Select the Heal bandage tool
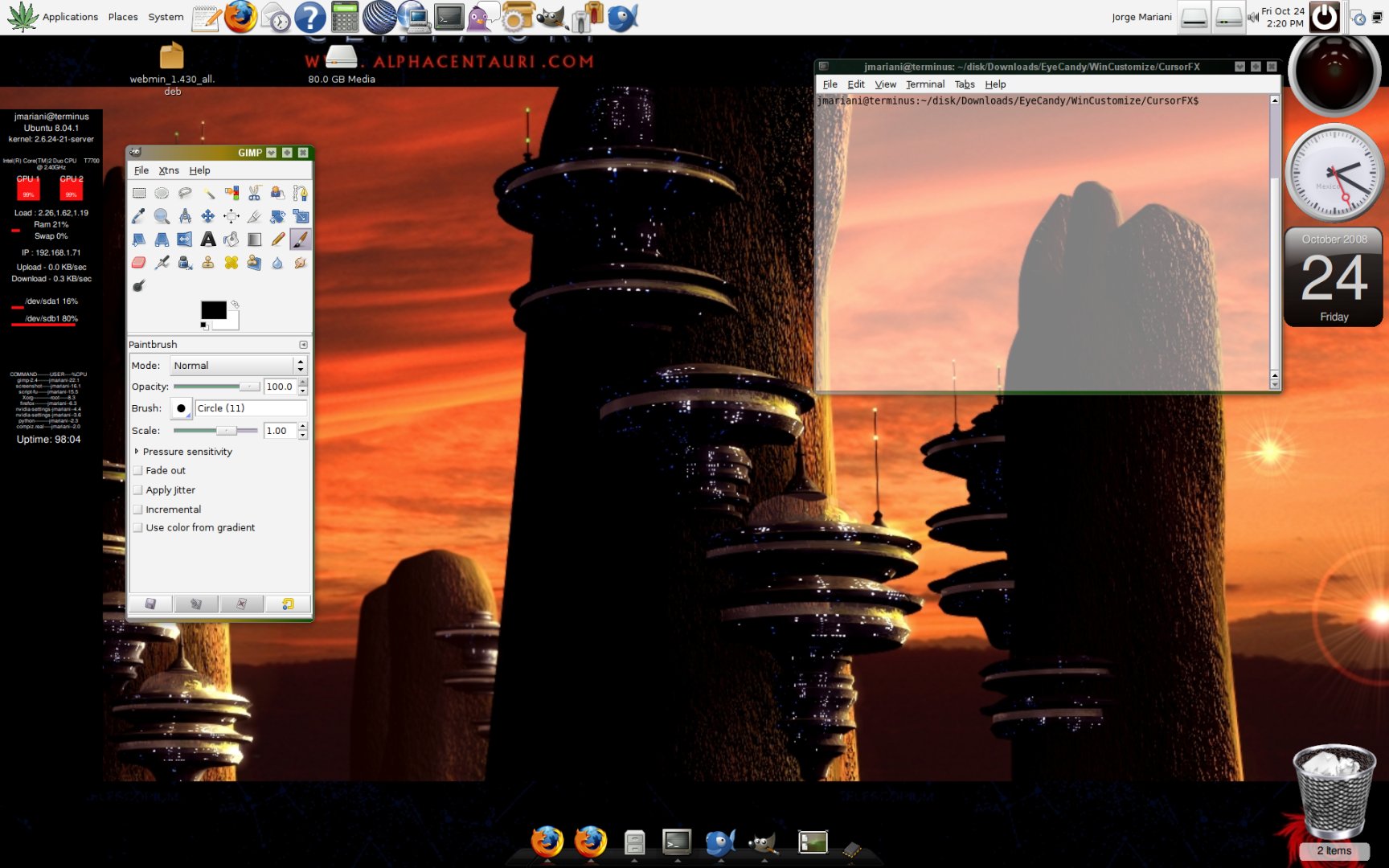Viewport: 1389px width, 868px height. click(x=231, y=263)
